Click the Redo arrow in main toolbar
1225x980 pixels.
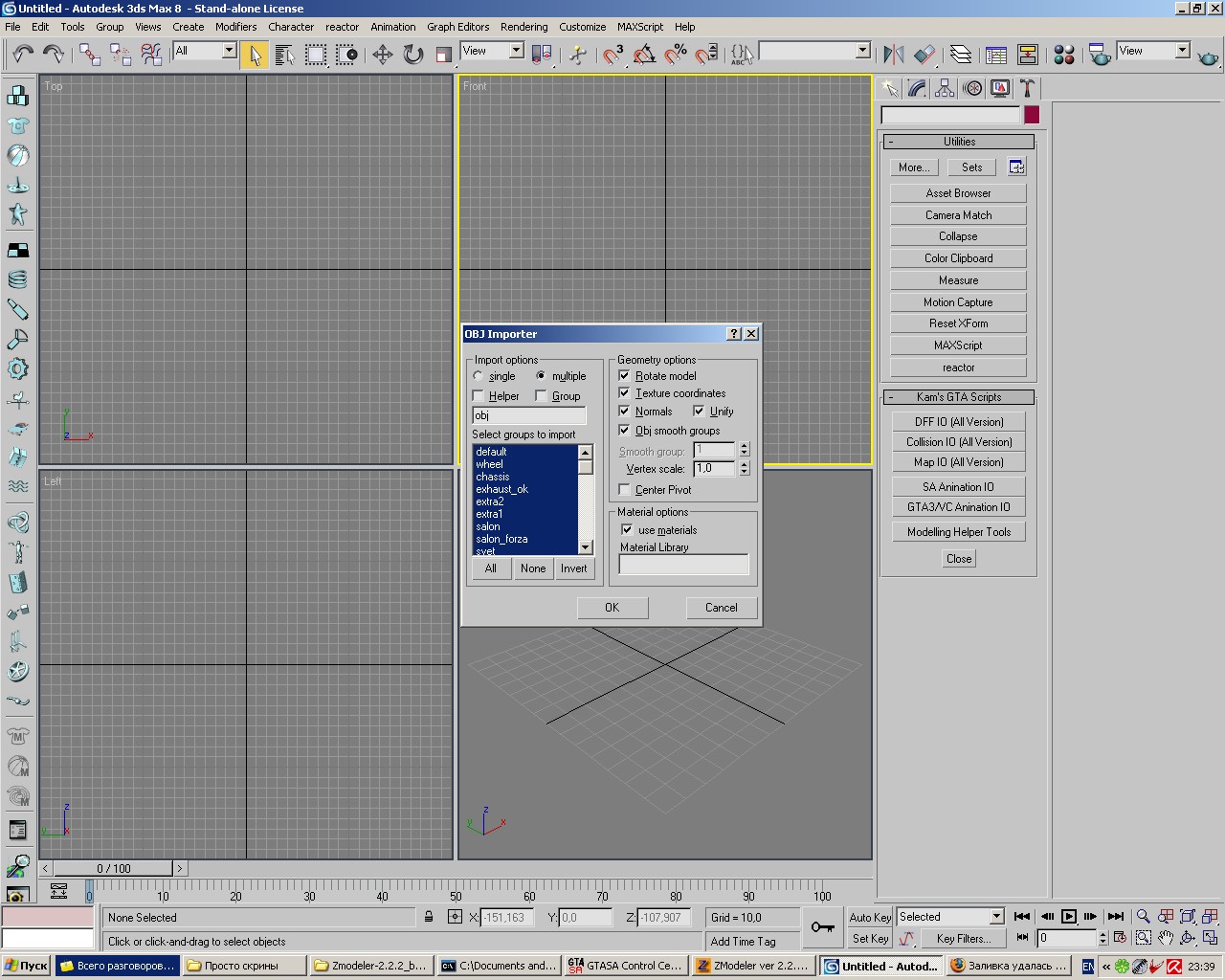click(54, 54)
